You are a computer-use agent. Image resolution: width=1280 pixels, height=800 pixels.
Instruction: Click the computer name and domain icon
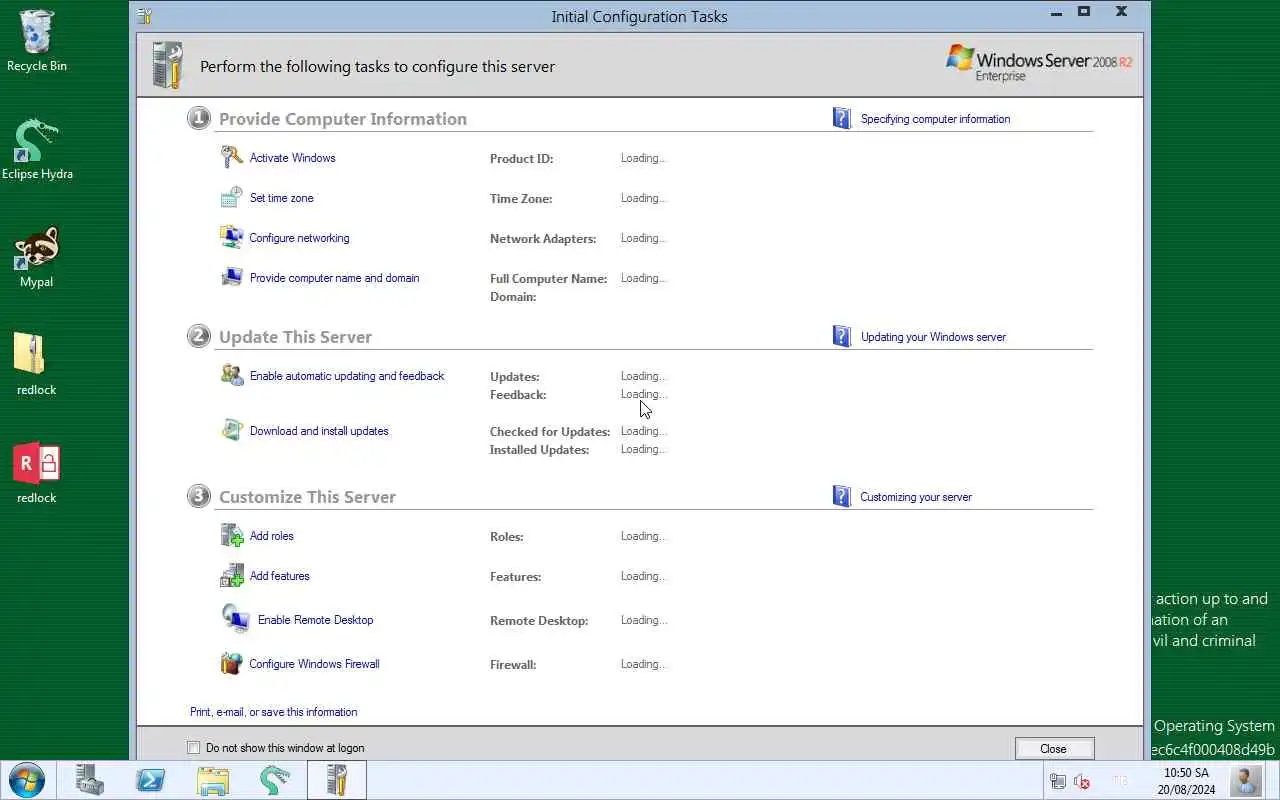coord(232,277)
